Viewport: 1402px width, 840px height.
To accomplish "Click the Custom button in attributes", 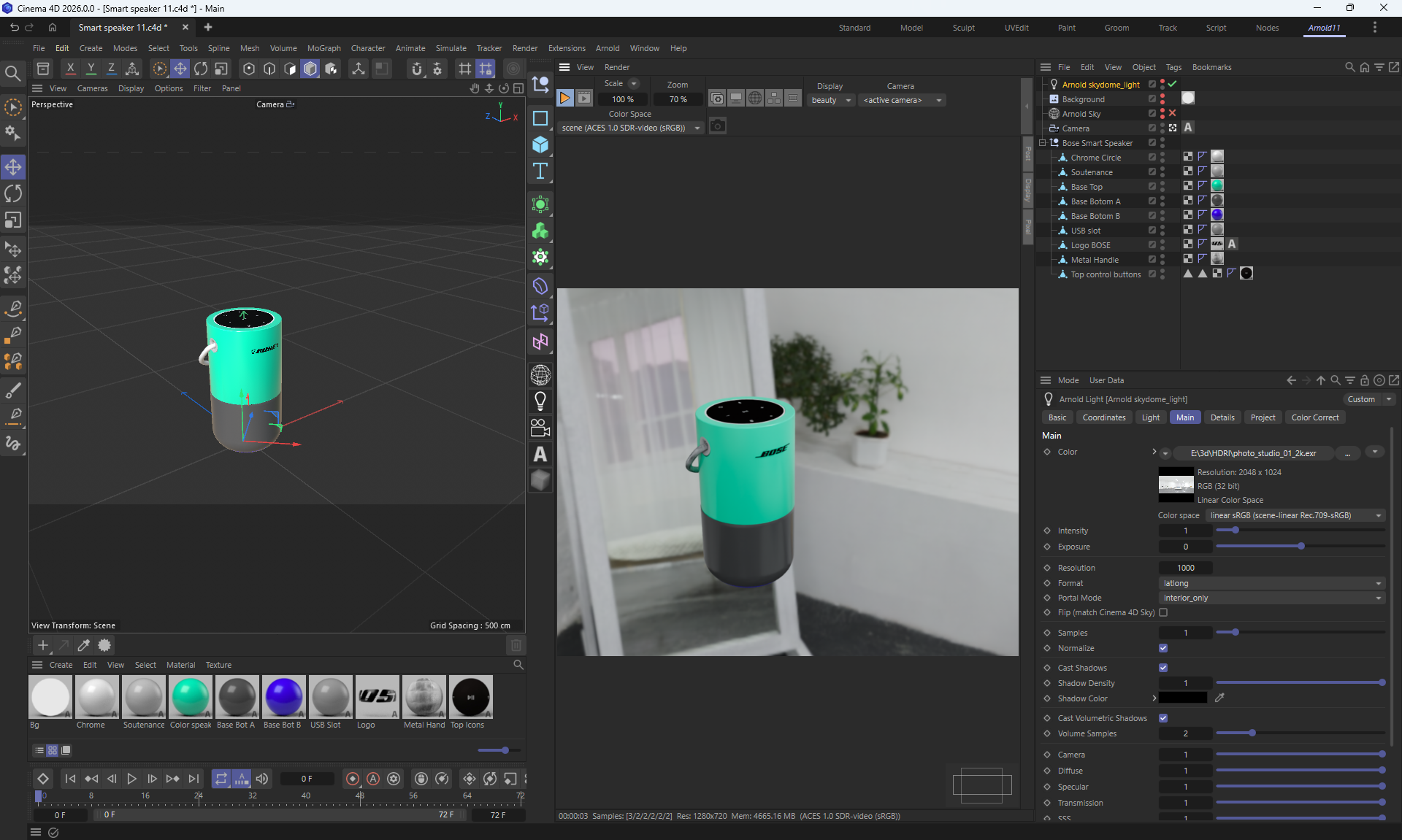I will (1361, 399).
